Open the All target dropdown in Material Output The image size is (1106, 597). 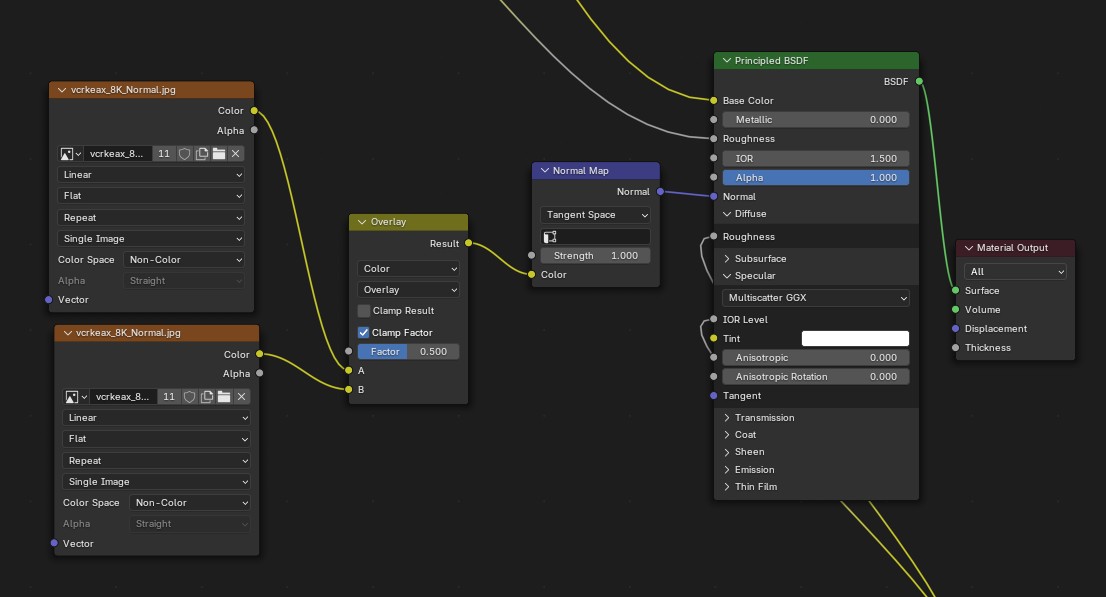[1015, 272]
